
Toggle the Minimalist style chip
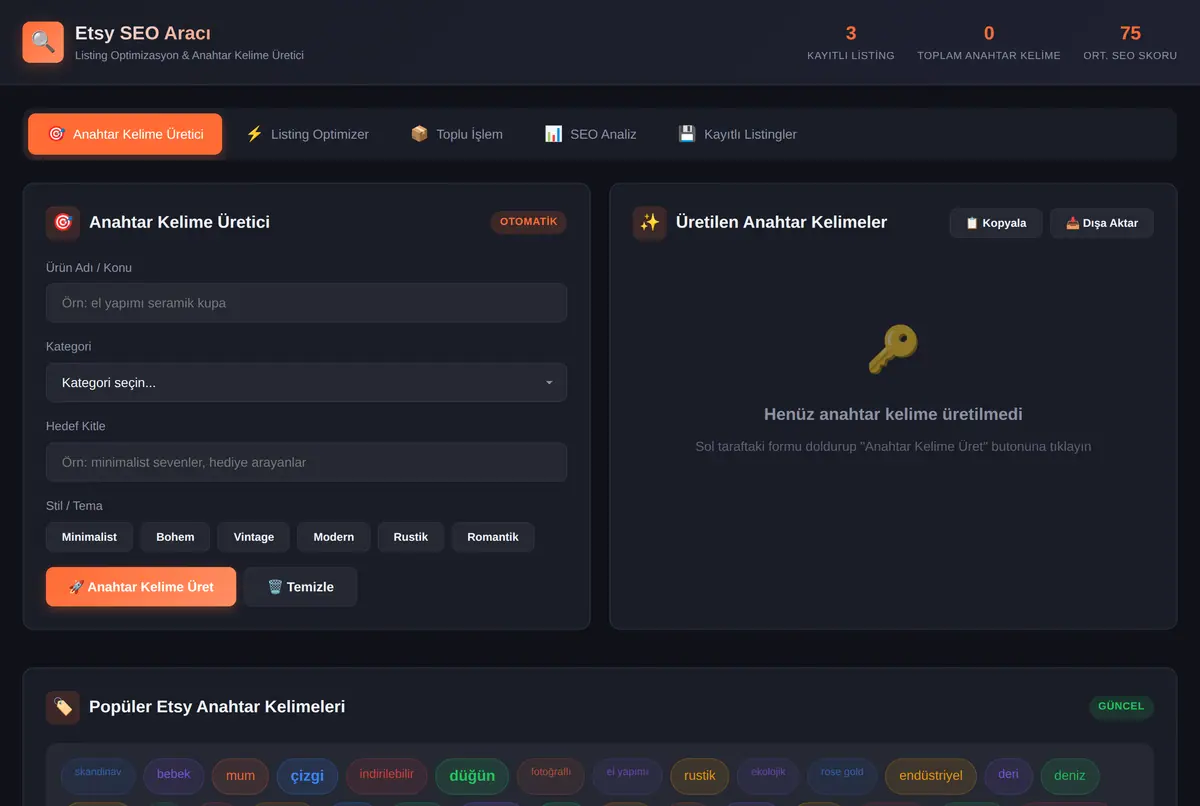[89, 537]
